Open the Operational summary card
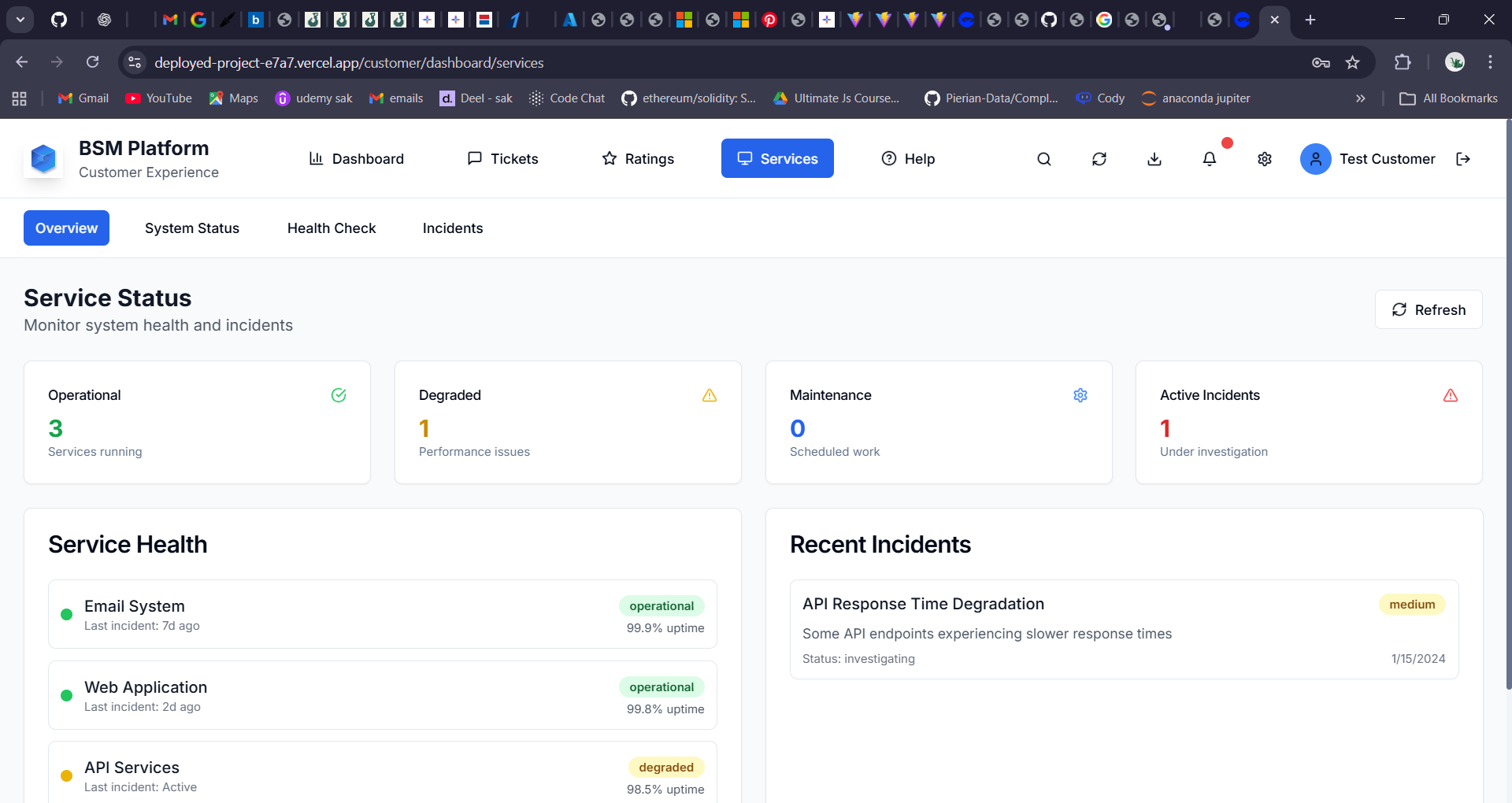 [x=198, y=423]
